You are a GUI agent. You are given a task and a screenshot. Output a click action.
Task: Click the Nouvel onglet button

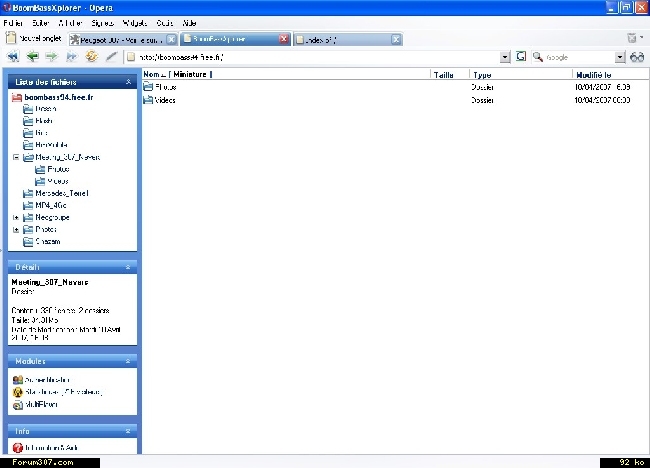34,39
